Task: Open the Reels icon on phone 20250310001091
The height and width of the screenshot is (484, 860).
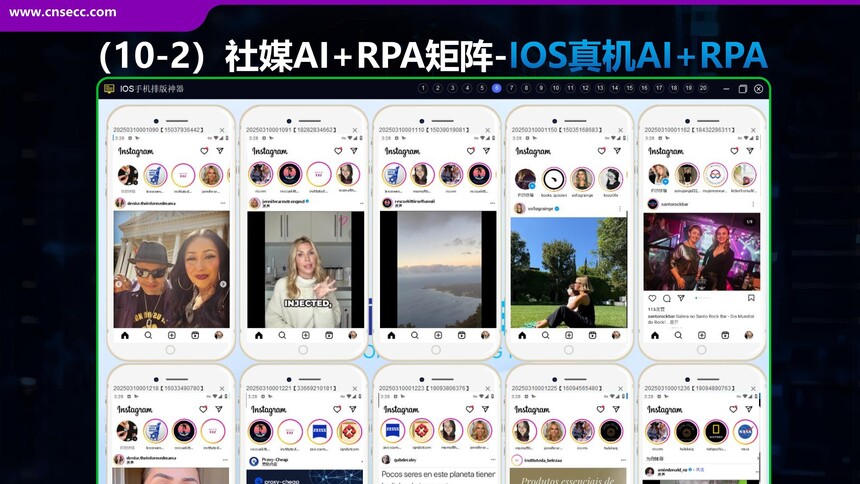Action: pyautogui.click(x=329, y=335)
